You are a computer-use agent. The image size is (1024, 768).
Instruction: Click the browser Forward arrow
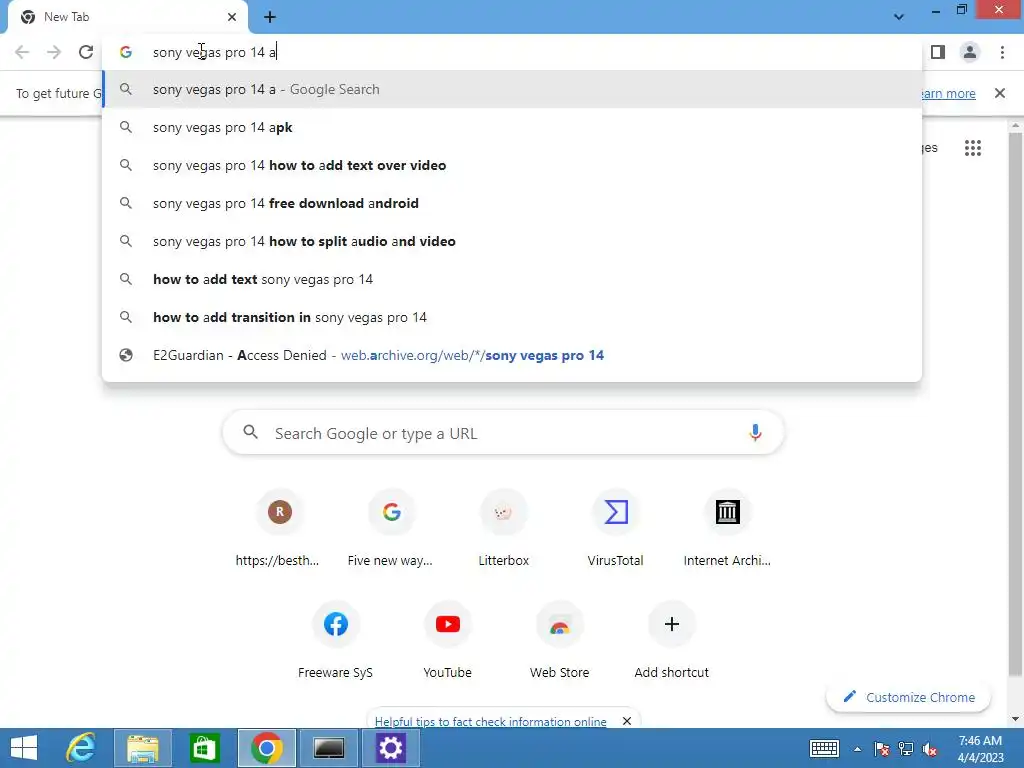[54, 52]
